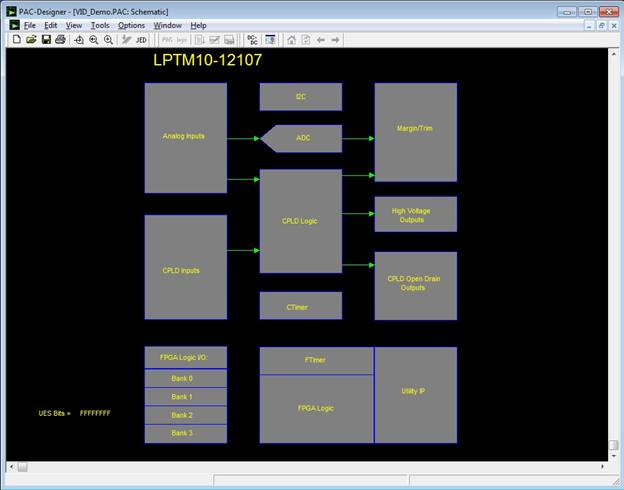Select the CPLD Open Drain Outputs block
Image resolution: width=624 pixels, height=490 pixels.
(x=416, y=286)
